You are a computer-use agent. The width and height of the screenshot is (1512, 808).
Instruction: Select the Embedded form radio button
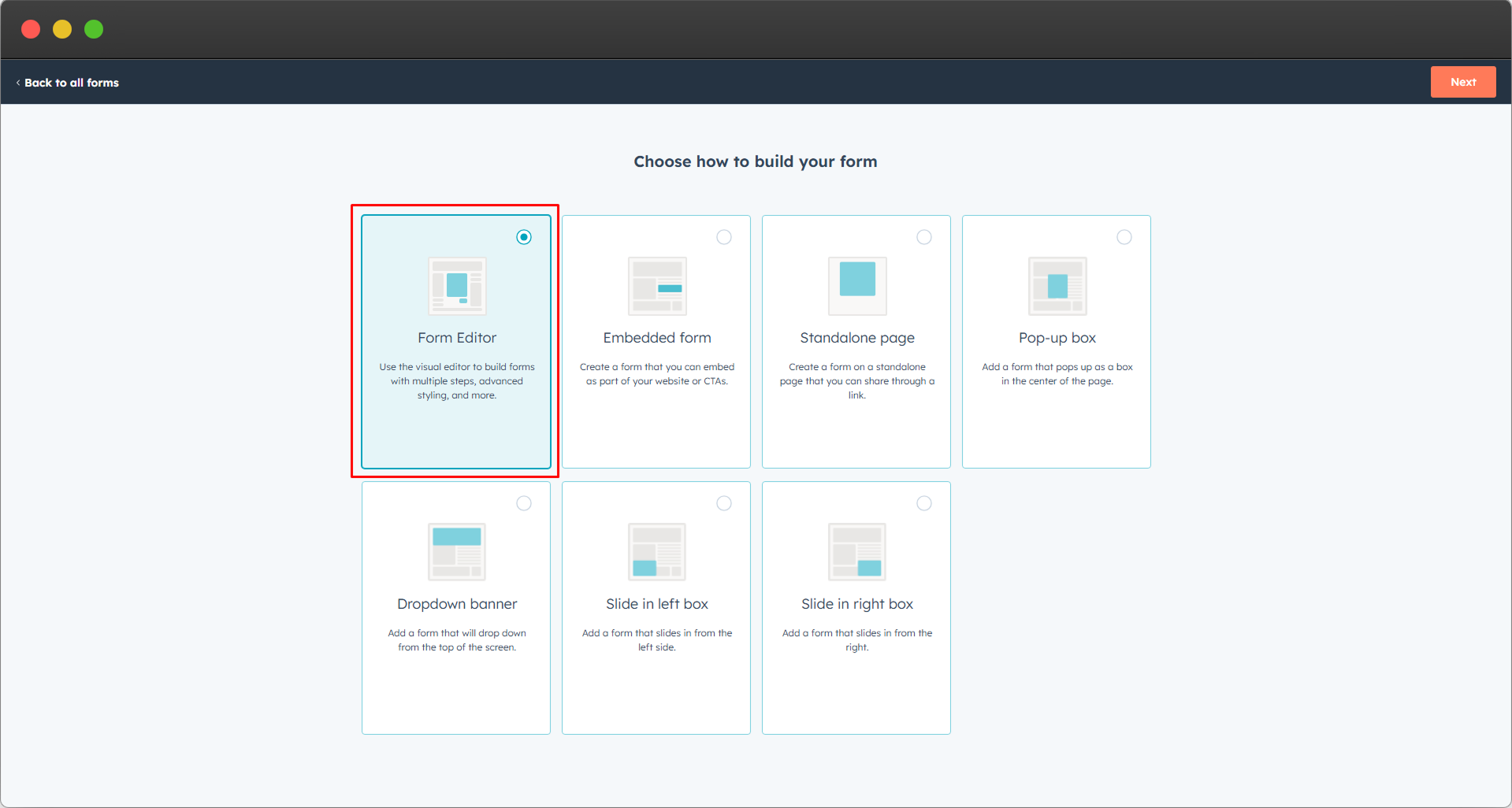tap(724, 237)
